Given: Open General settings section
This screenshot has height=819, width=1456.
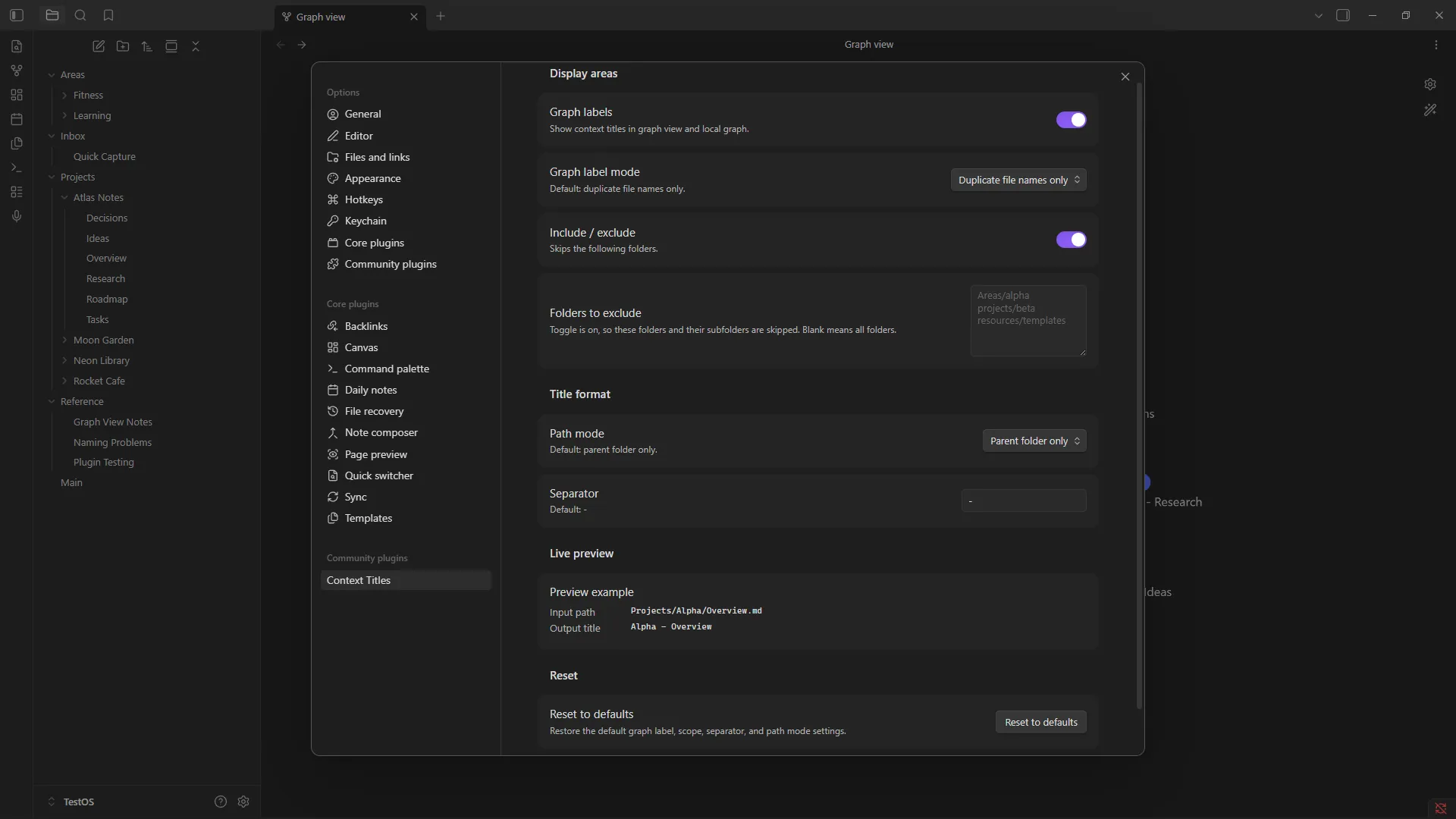Looking at the screenshot, I should tap(406, 114).
